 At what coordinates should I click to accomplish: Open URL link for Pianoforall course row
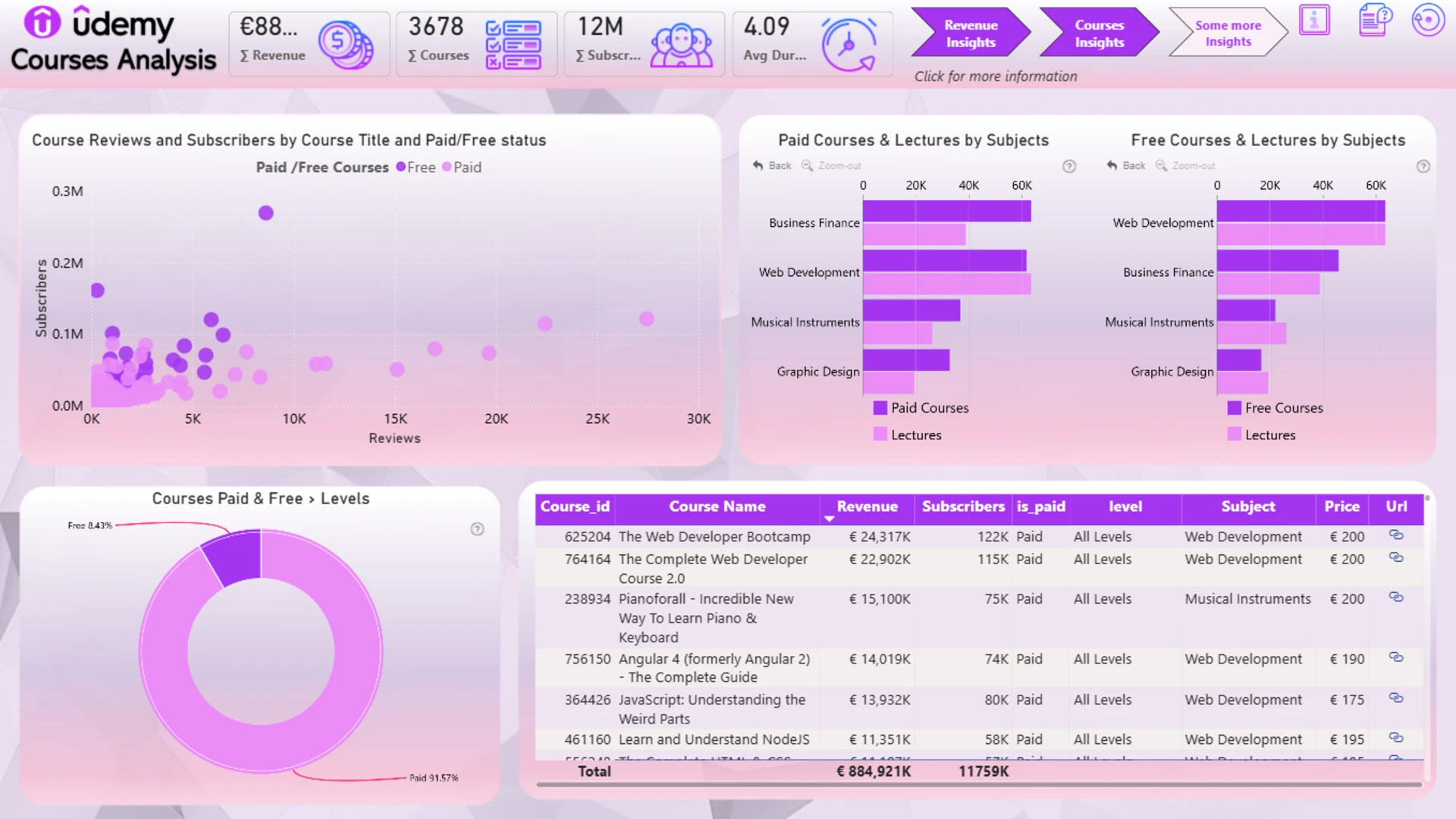[x=1396, y=598]
